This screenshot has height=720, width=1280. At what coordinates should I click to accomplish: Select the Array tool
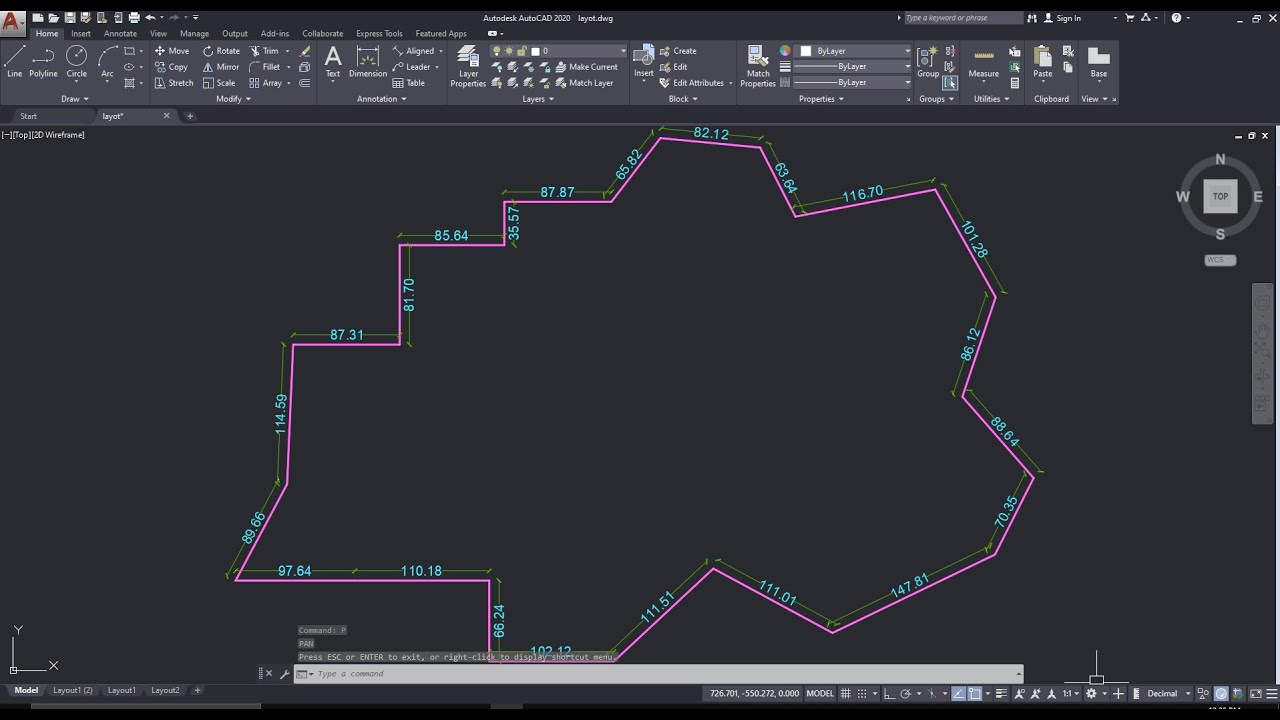click(265, 83)
